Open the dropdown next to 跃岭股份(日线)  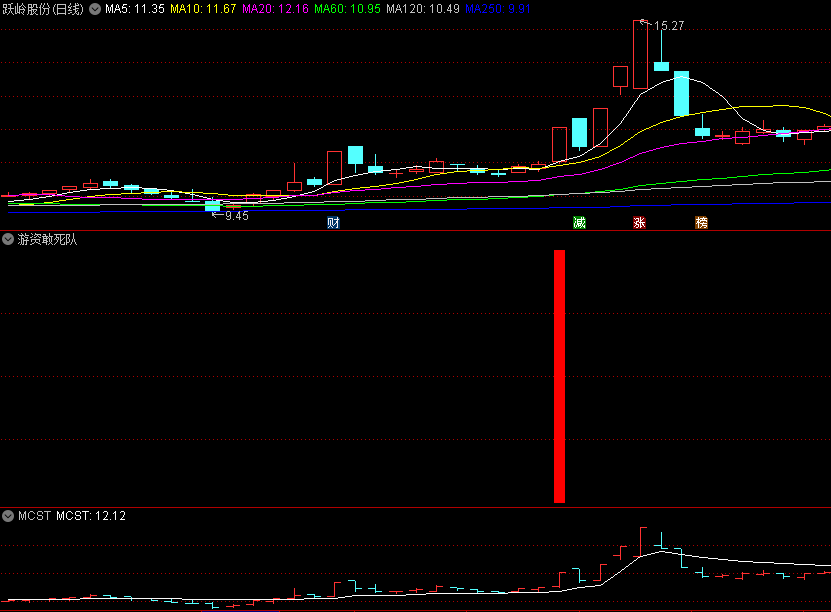tap(95, 9)
